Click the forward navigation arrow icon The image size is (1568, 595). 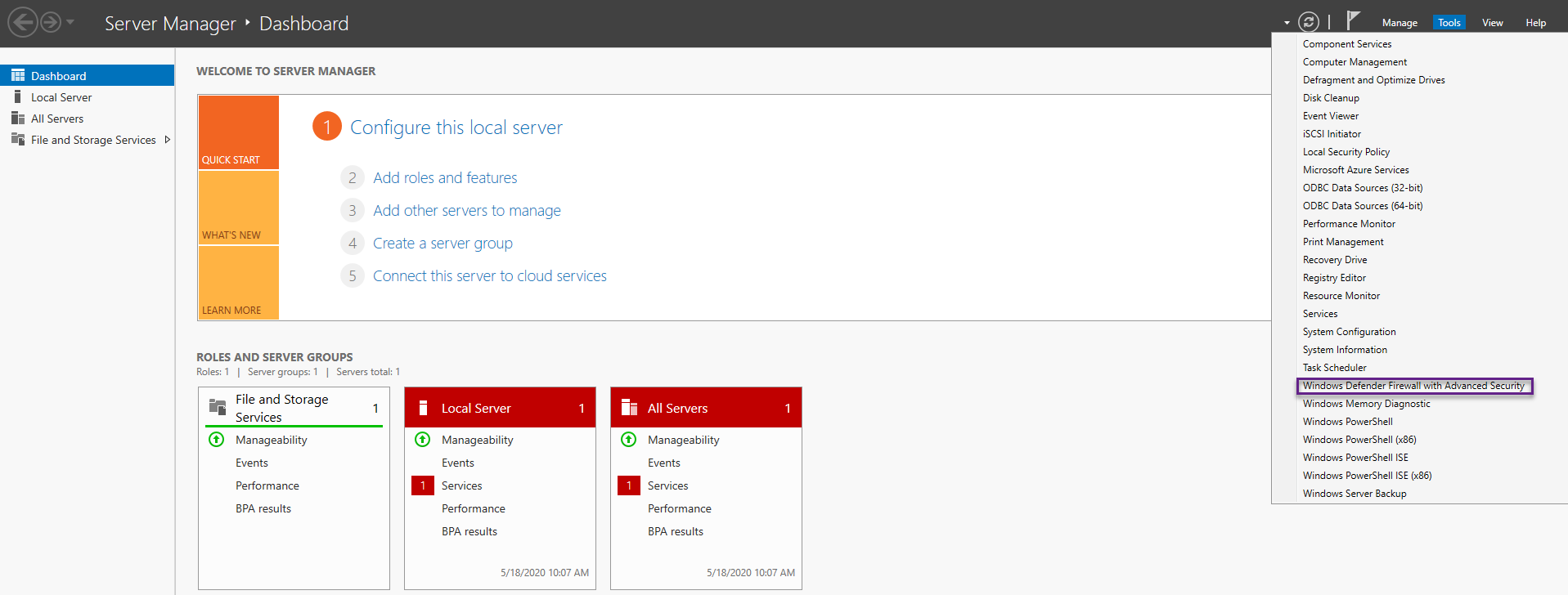(51, 22)
